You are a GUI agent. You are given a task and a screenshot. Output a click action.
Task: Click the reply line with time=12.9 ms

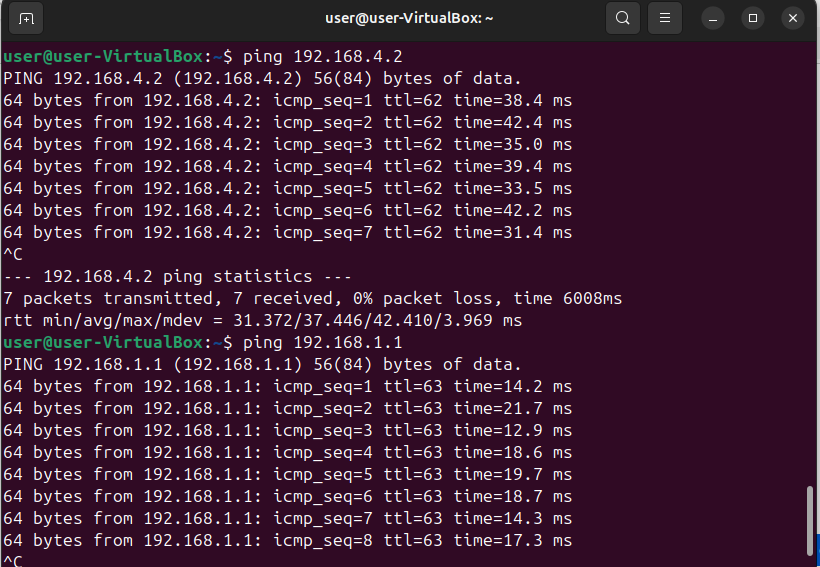point(288,430)
